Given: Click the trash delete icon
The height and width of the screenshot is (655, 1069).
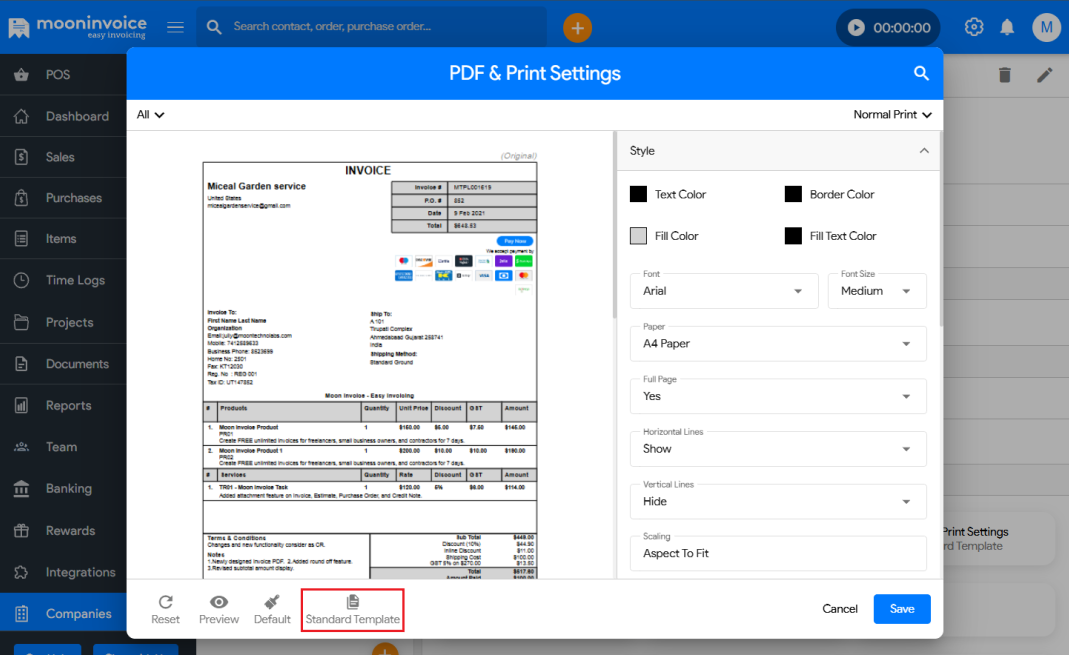Looking at the screenshot, I should [x=1004, y=75].
